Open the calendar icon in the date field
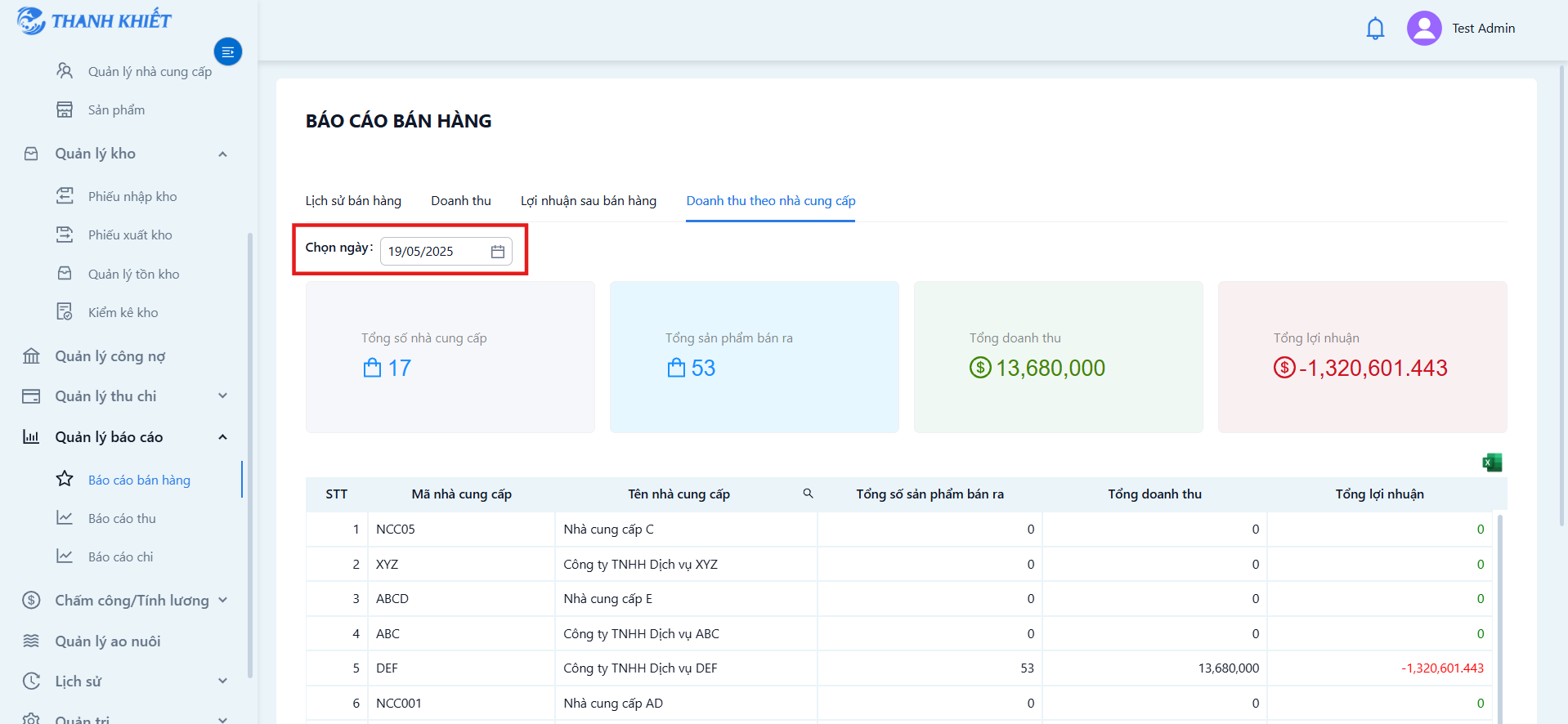This screenshot has height=724, width=1568. click(497, 252)
